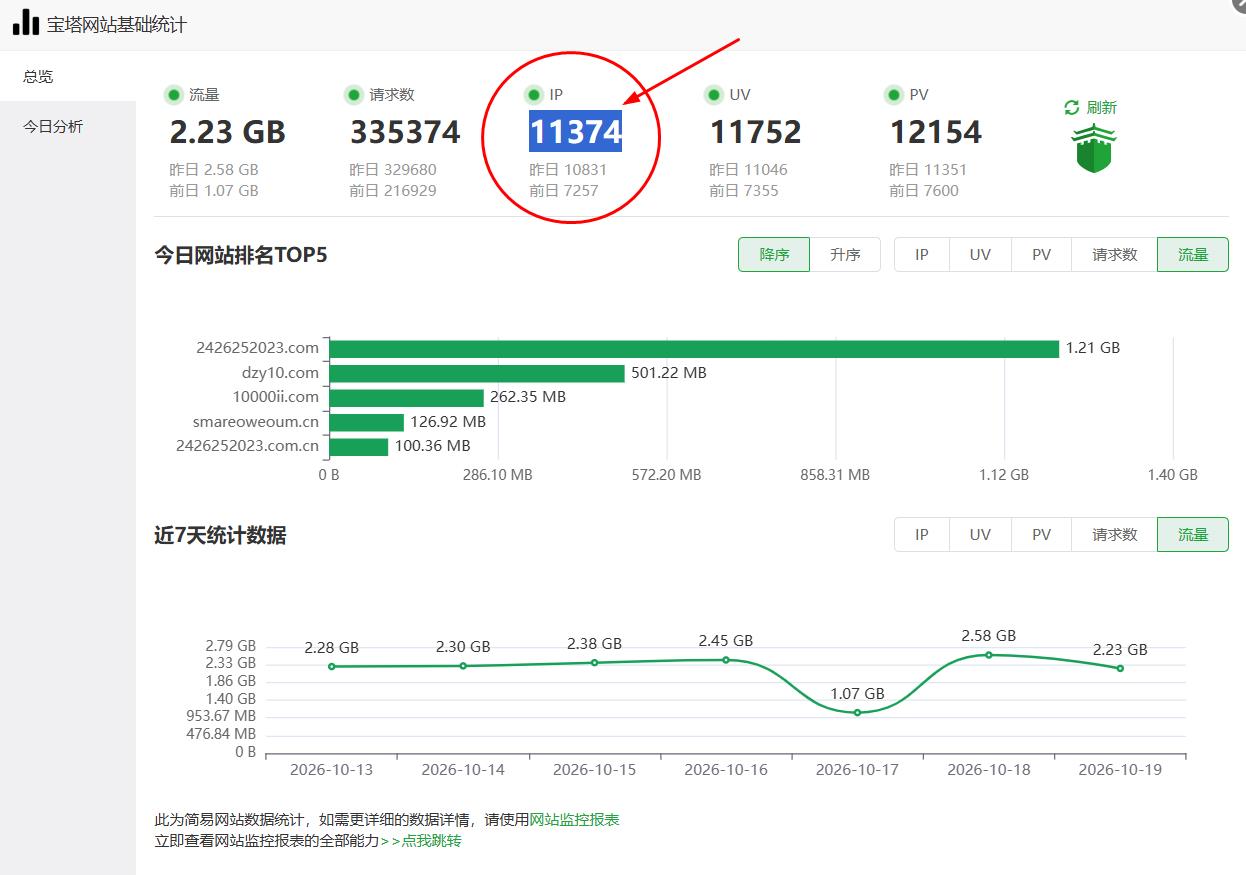1246x875 pixels.
Task: Select 流量 in TOP5 ranking
Action: (x=1193, y=254)
